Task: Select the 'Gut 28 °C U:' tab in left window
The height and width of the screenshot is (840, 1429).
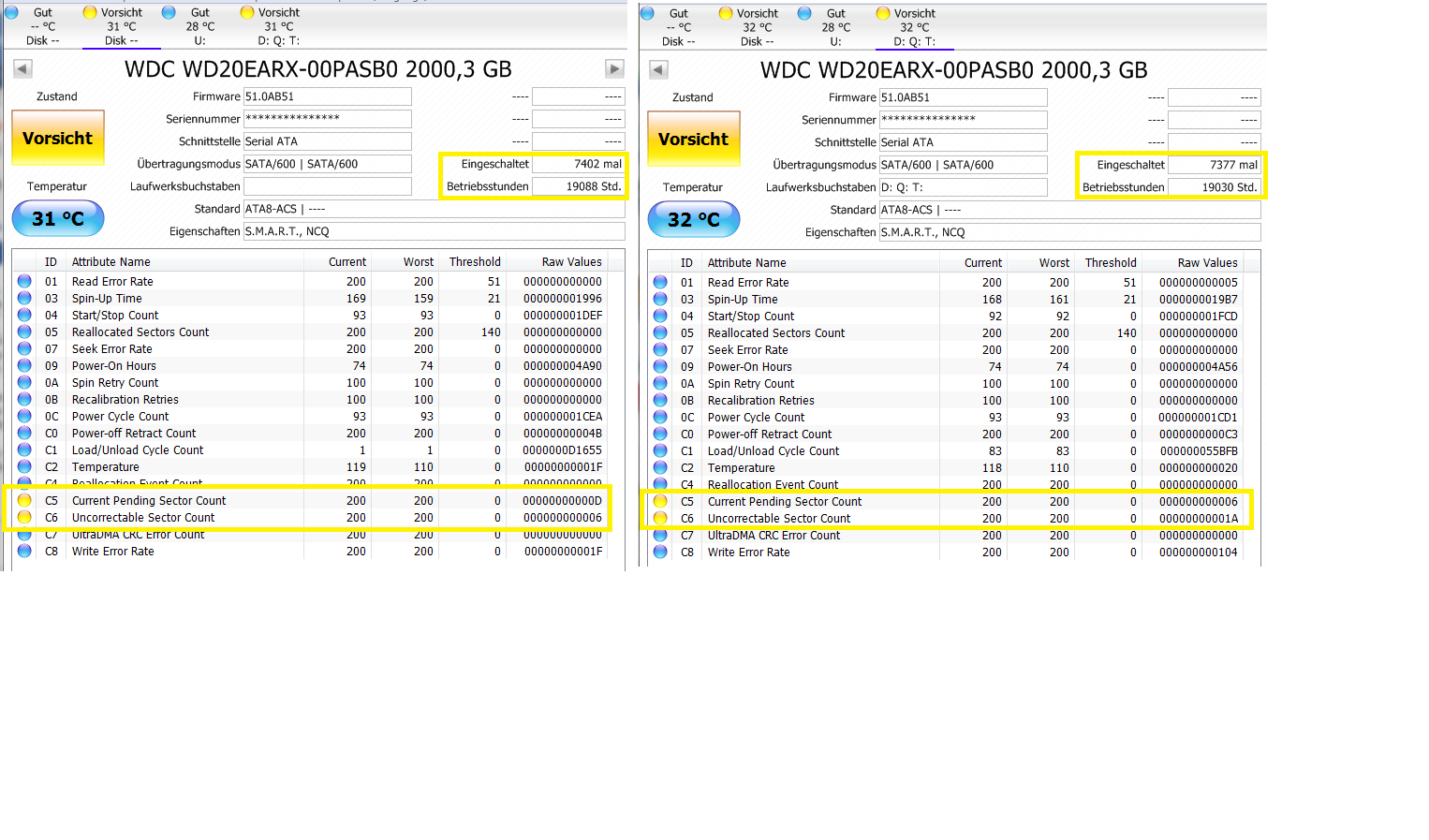Action: (x=199, y=26)
